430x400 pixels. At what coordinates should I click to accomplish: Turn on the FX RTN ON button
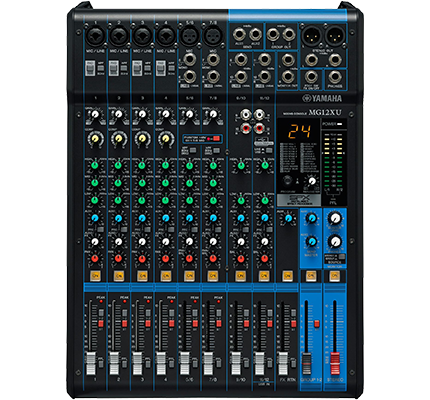(x=288, y=276)
